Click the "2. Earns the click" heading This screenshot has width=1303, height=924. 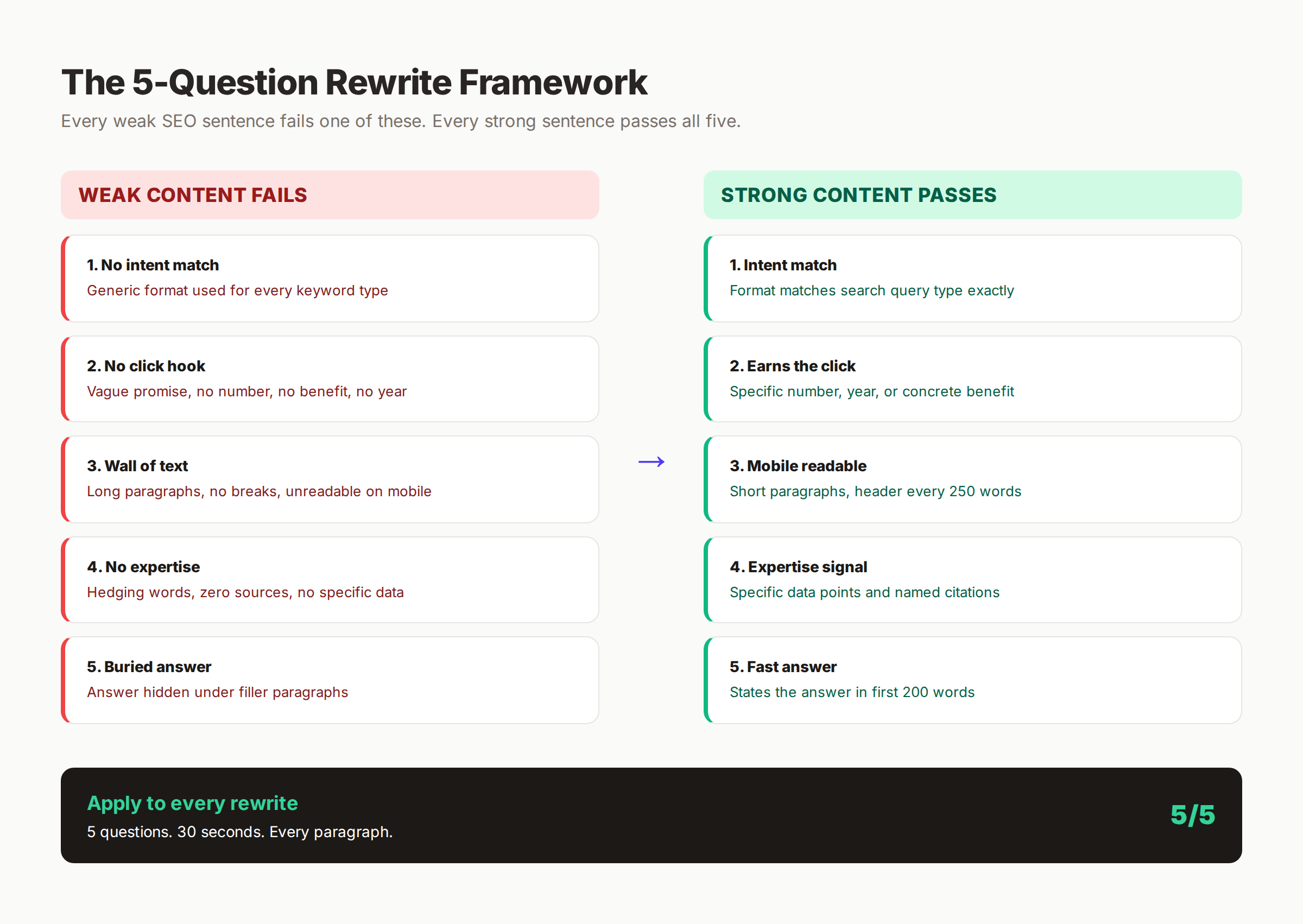coord(793,366)
